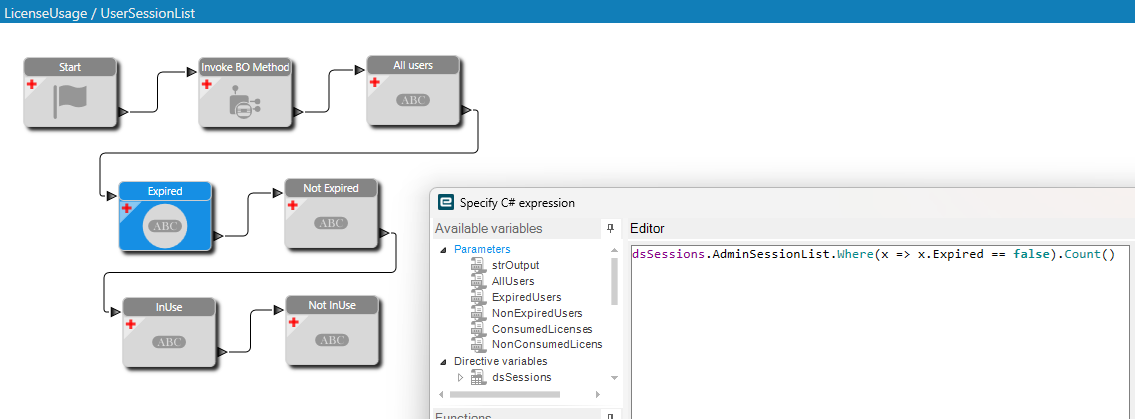Select the NonConsumedLicens parameter
This screenshot has width=1135, height=419.
tap(547, 344)
